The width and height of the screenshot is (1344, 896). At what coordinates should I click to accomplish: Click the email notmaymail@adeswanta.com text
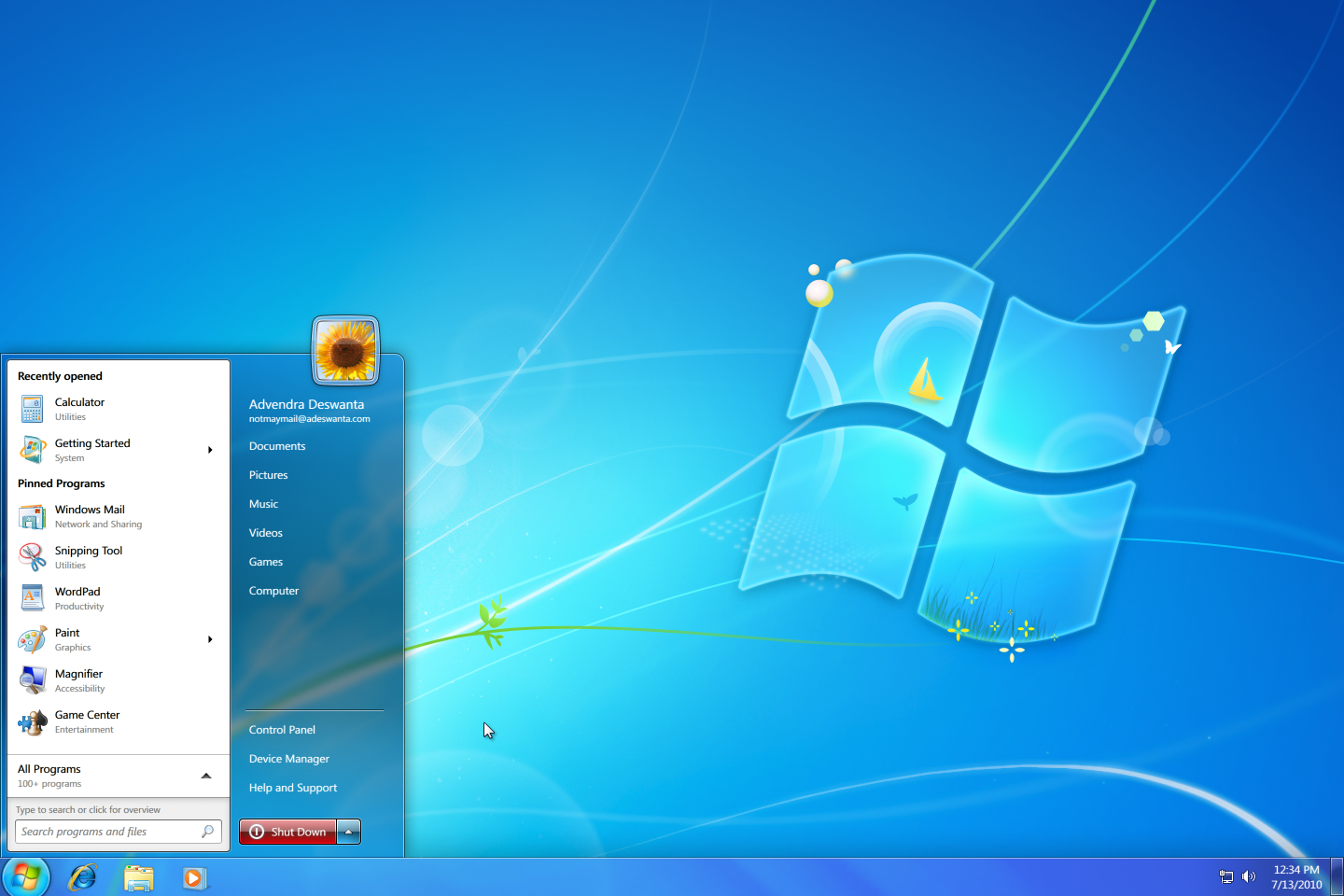point(310,419)
